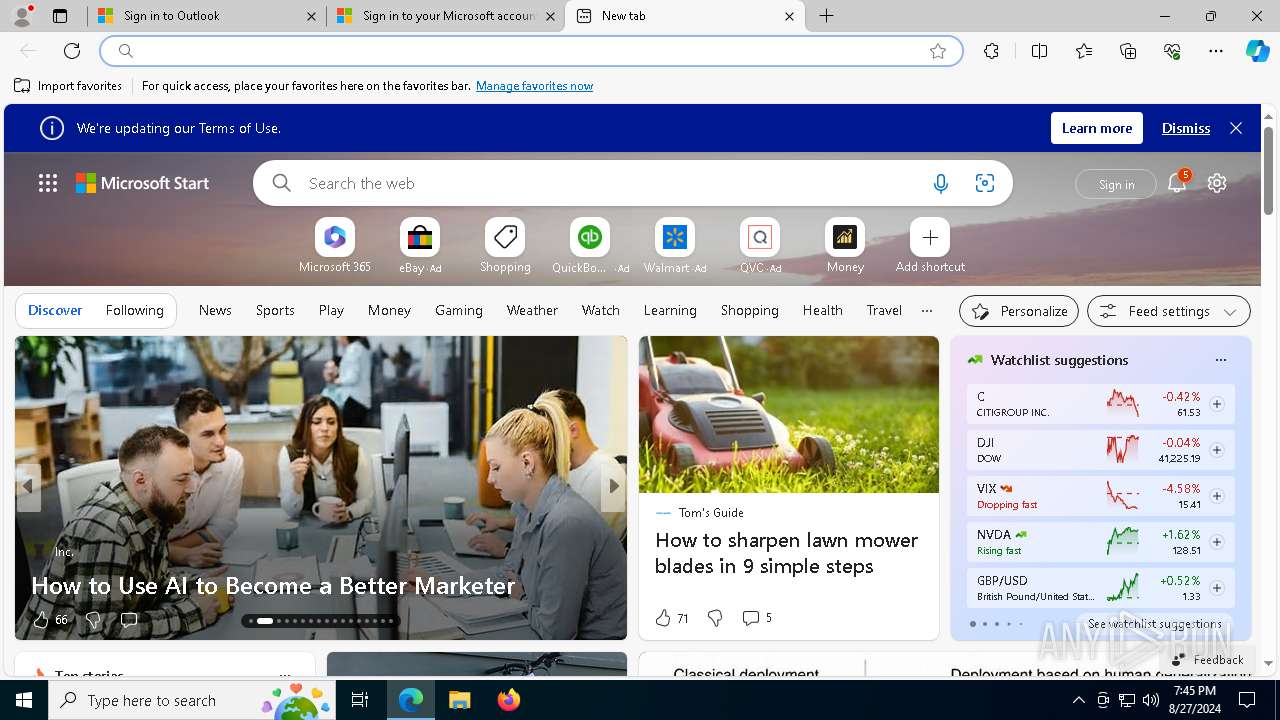
Task: Start voice search with microphone icon
Action: tap(940, 183)
